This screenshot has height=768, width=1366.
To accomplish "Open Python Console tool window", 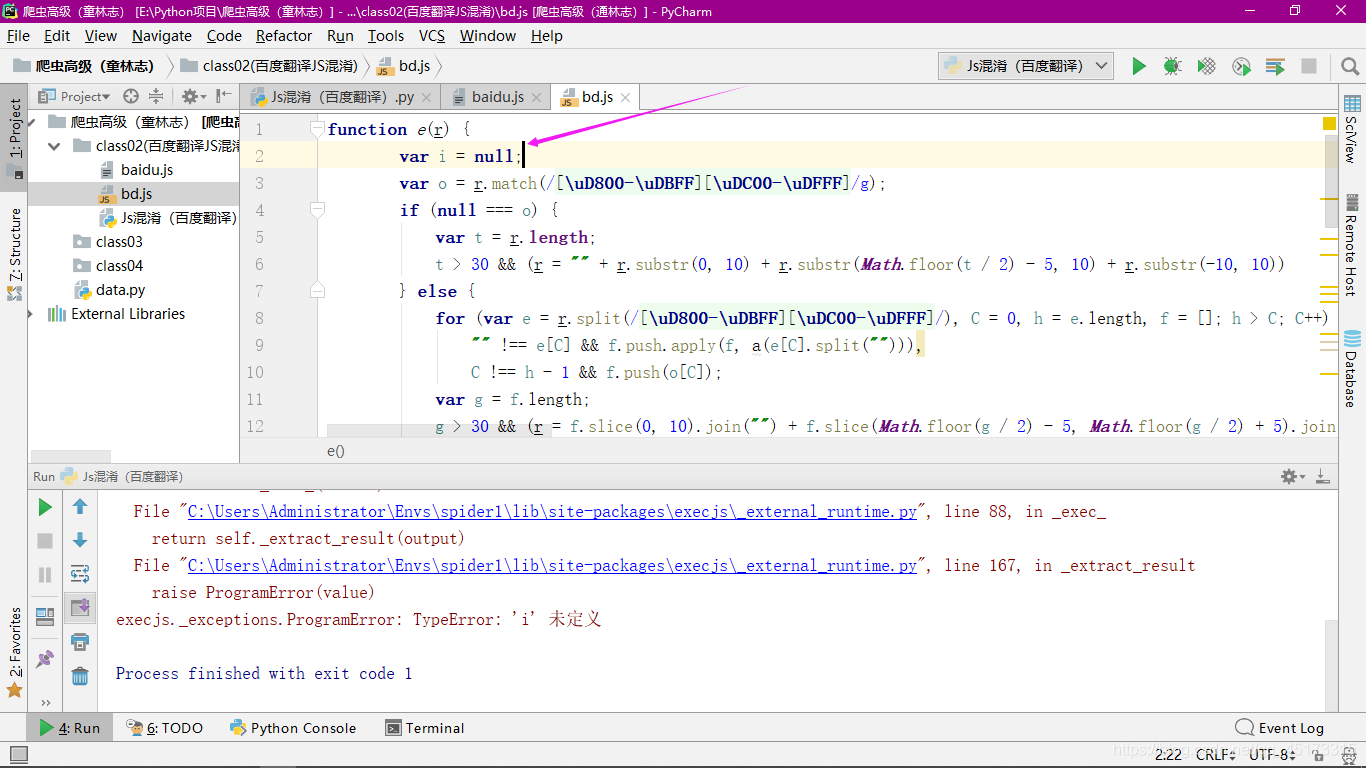I will point(293,728).
